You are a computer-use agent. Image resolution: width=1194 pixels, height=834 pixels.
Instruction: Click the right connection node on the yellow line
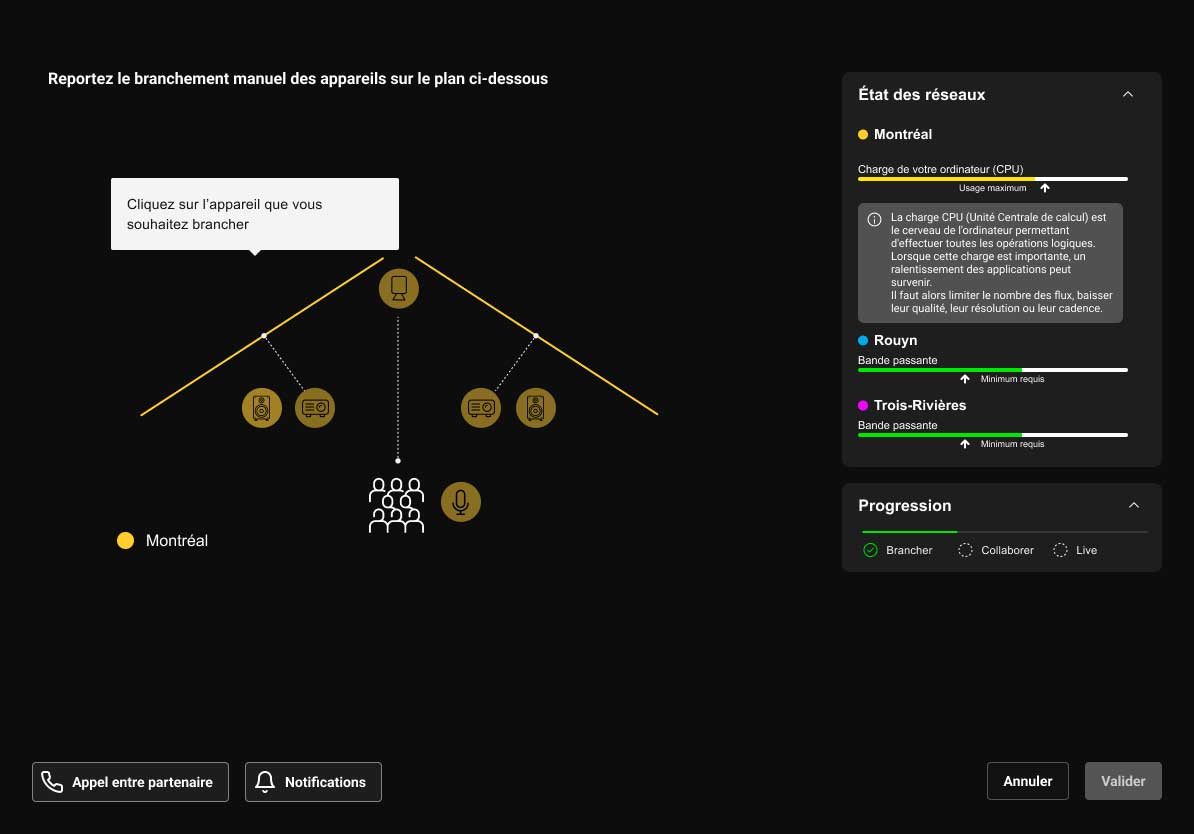pyautogui.click(x=536, y=335)
